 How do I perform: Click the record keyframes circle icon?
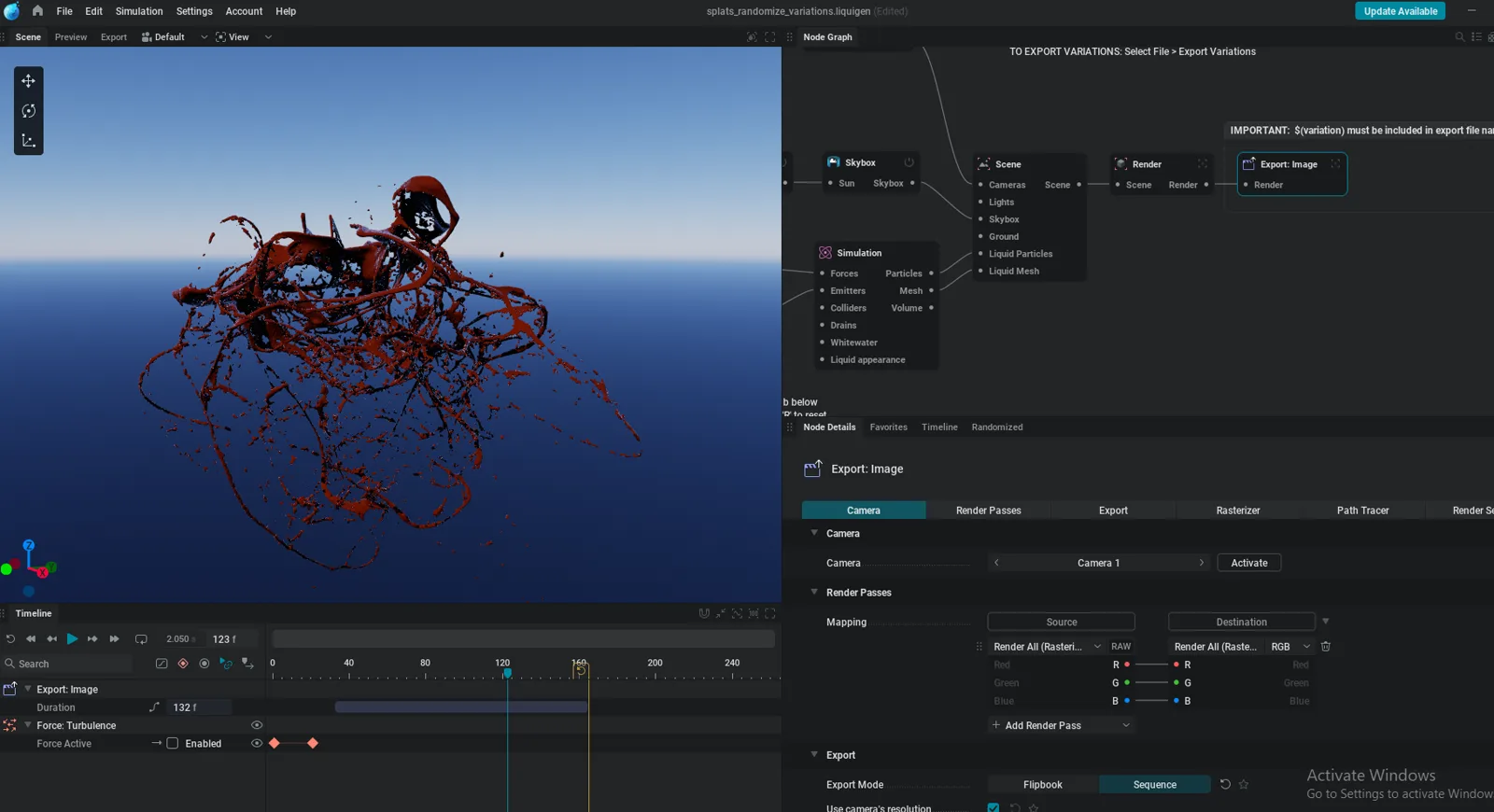tap(204, 664)
